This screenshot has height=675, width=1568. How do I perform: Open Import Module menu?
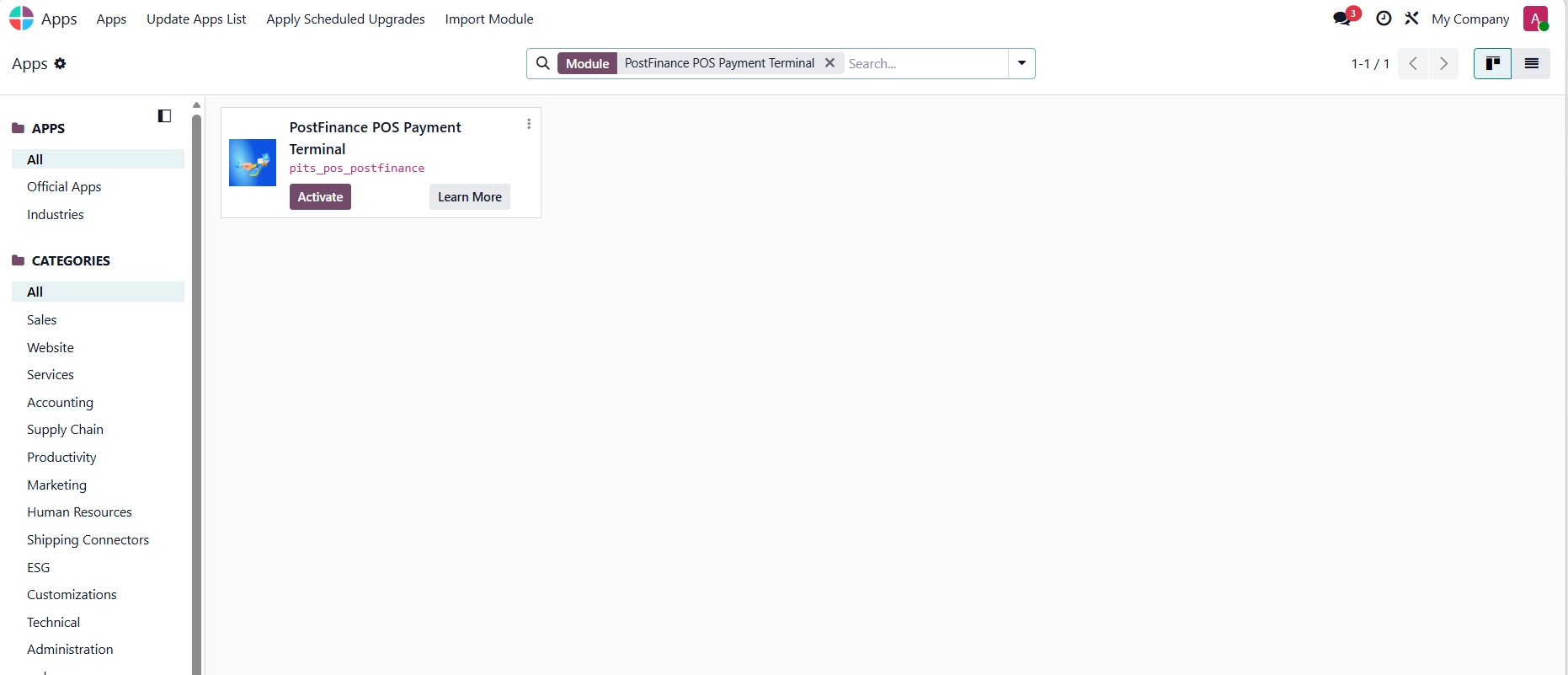point(489,19)
